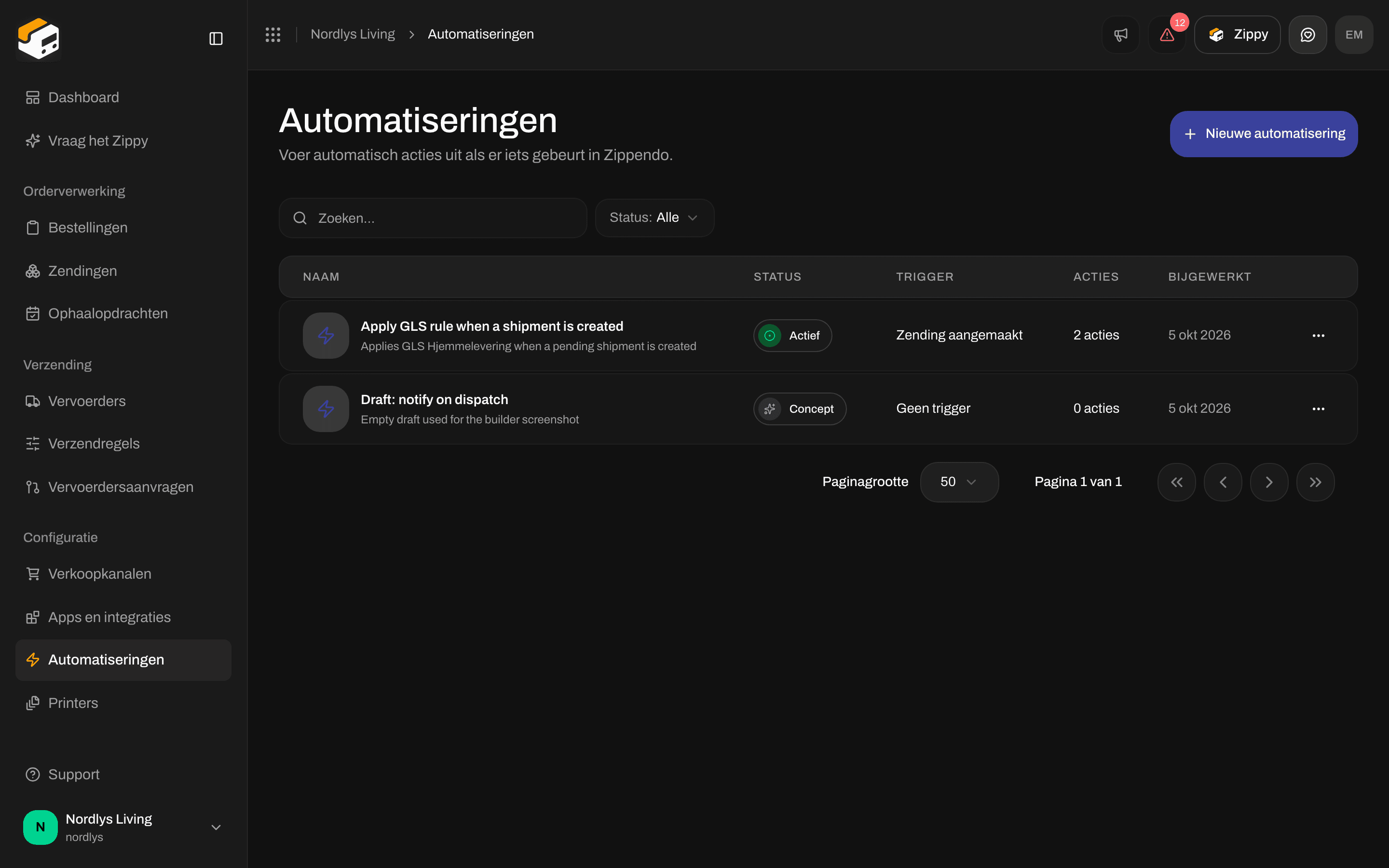The height and width of the screenshot is (868, 1389).
Task: Open Verzendregels page
Action: [x=123, y=444]
